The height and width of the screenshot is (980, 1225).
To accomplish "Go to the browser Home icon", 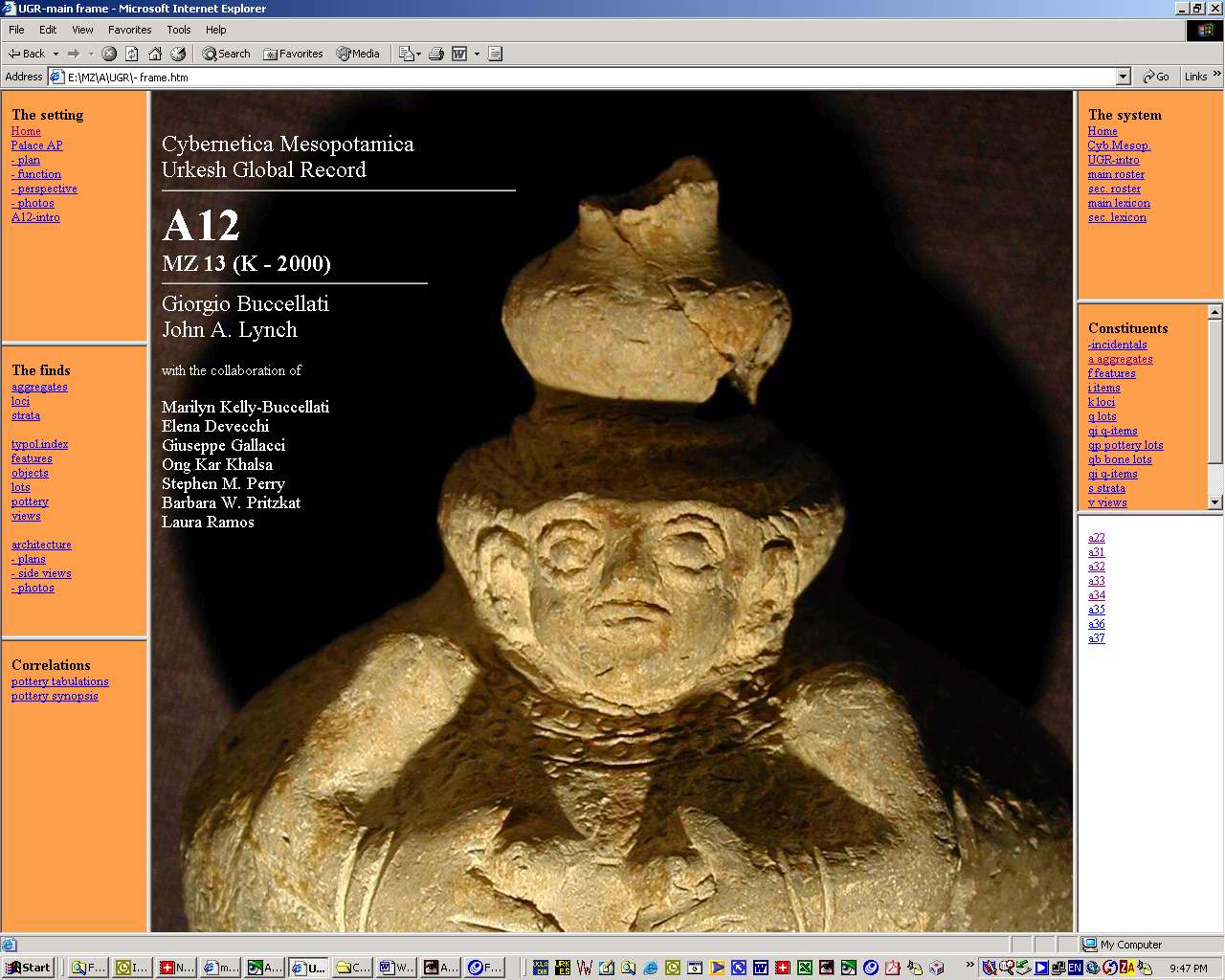I will [155, 54].
